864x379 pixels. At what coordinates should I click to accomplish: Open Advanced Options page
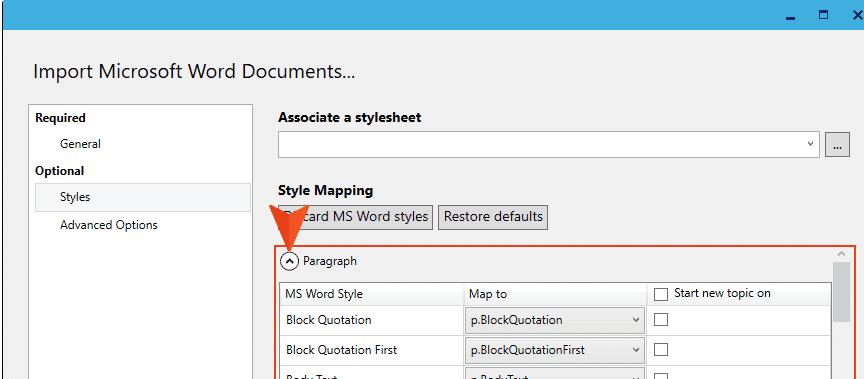109,225
